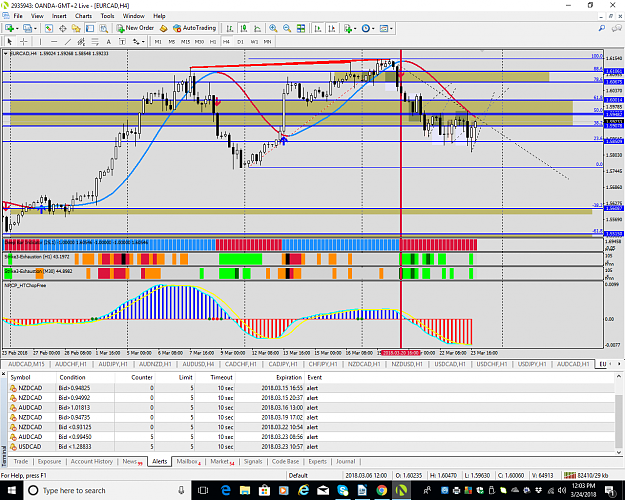Zoom in on the chart
This screenshot has width=625, height=500.
pyautogui.click(x=273, y=28)
